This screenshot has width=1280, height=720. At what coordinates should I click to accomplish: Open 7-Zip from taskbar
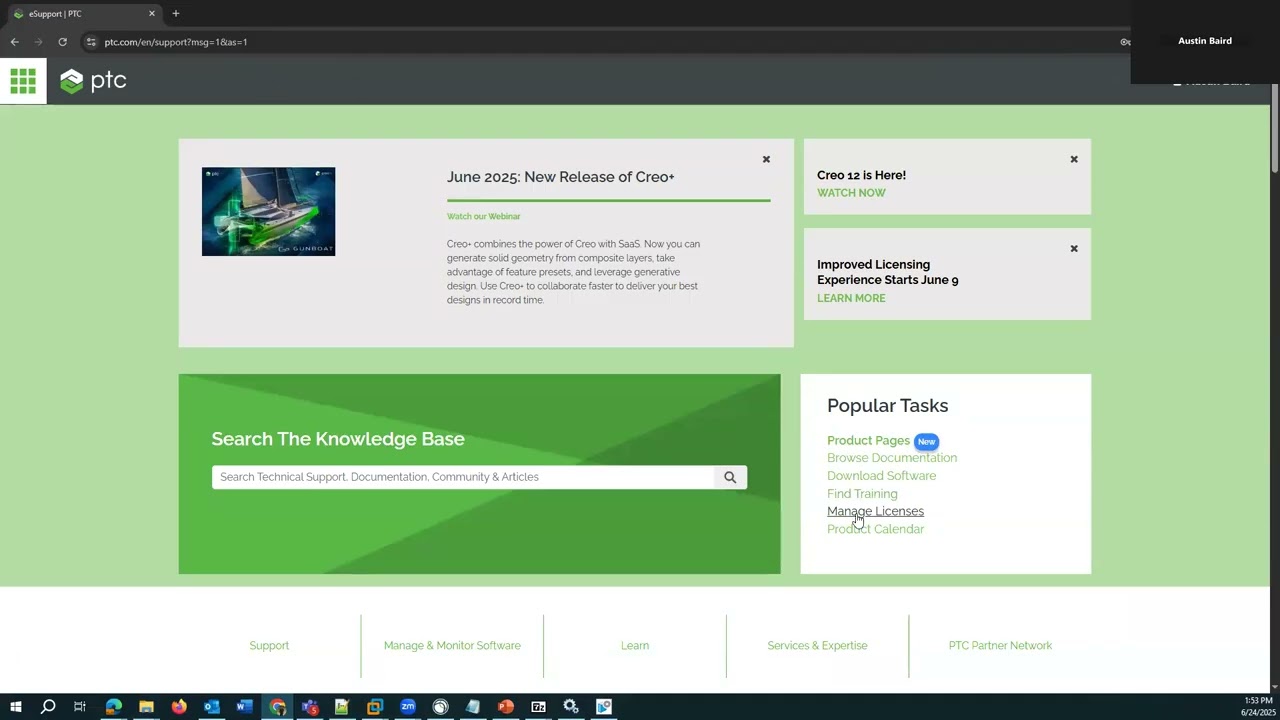tap(538, 707)
